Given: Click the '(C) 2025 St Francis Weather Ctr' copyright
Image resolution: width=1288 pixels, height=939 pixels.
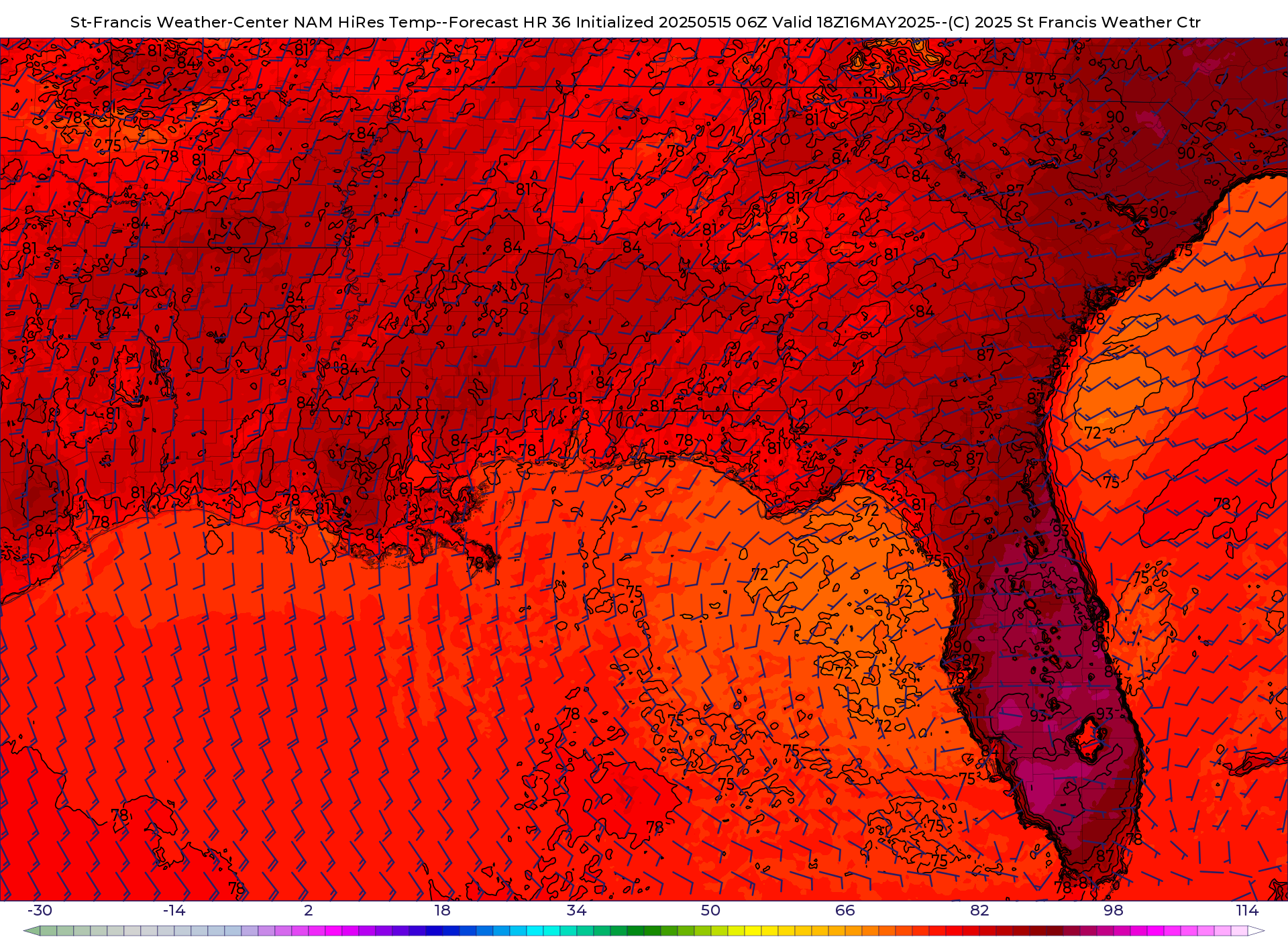Looking at the screenshot, I should (1075, 22).
